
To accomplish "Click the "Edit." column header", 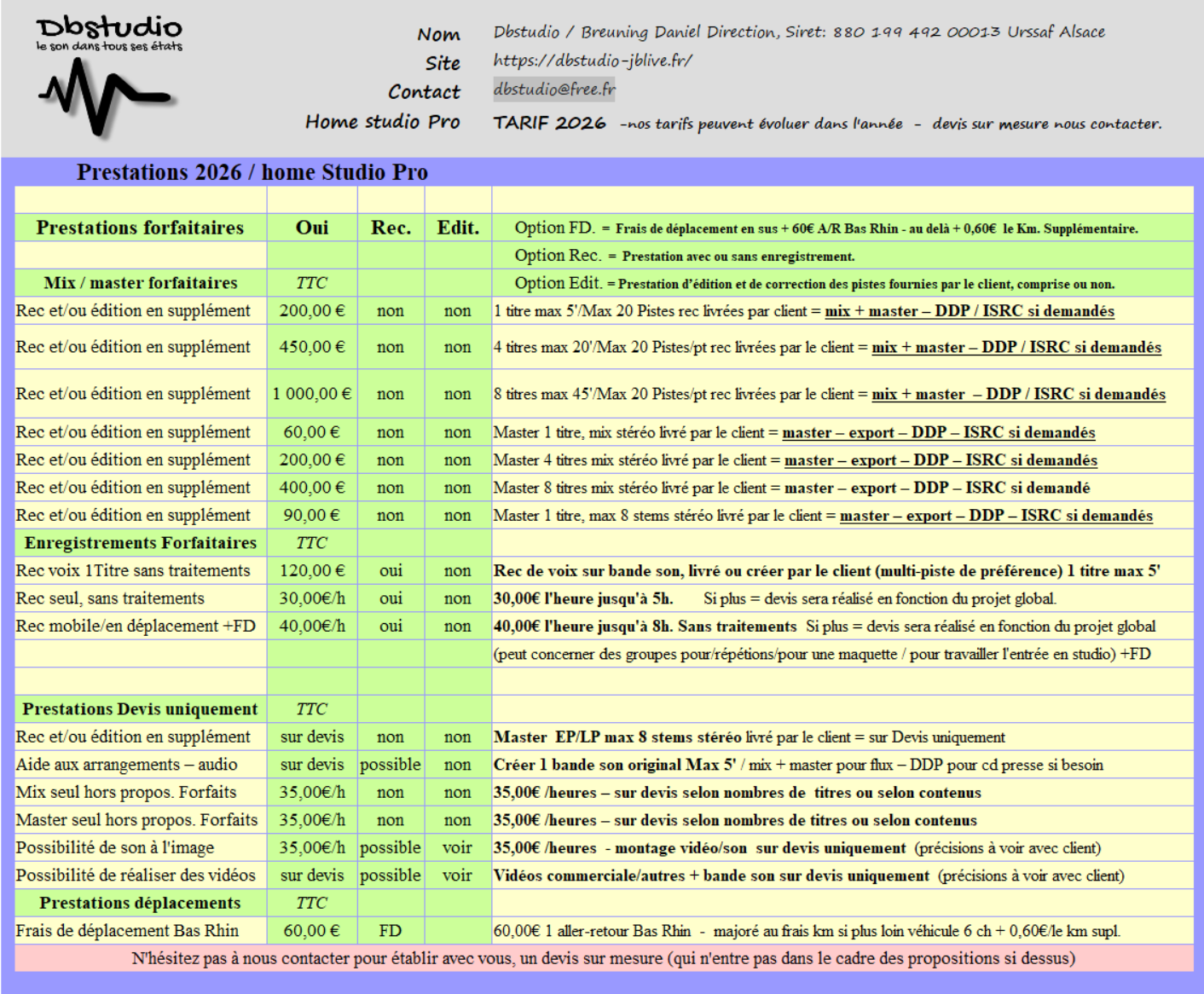I will [458, 228].
